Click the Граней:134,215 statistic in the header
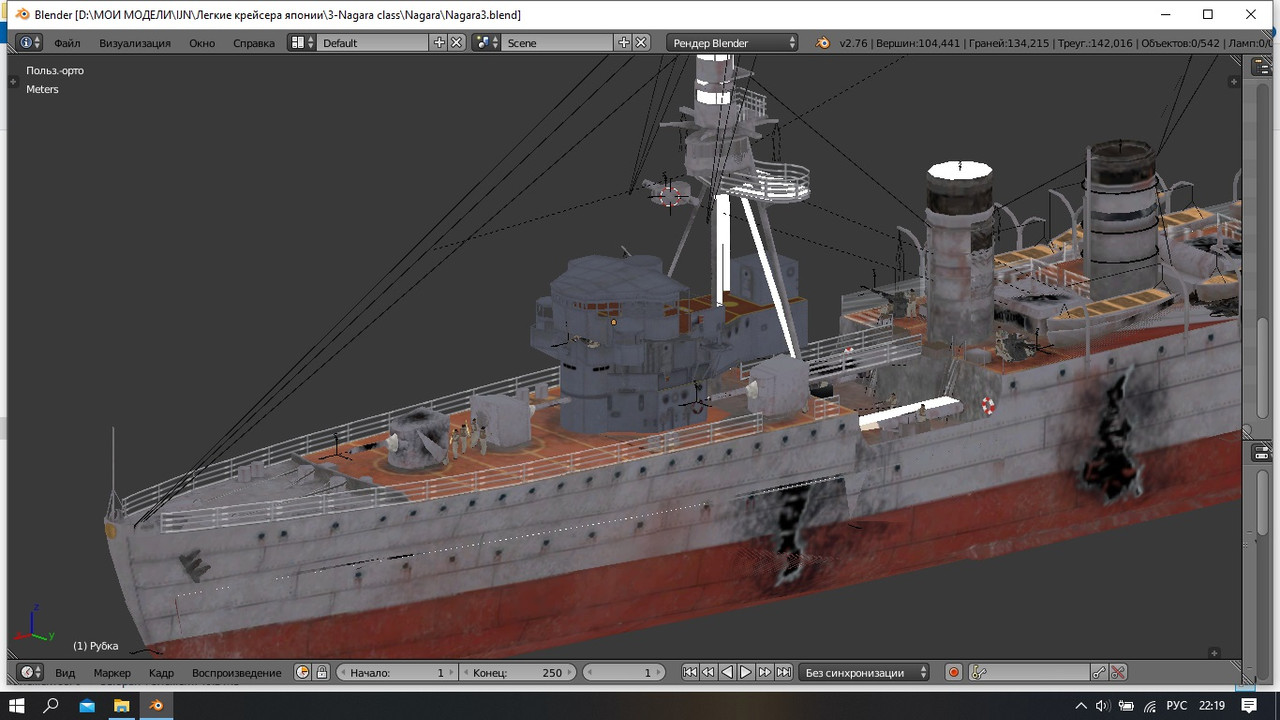The width and height of the screenshot is (1280, 720). [1007, 43]
